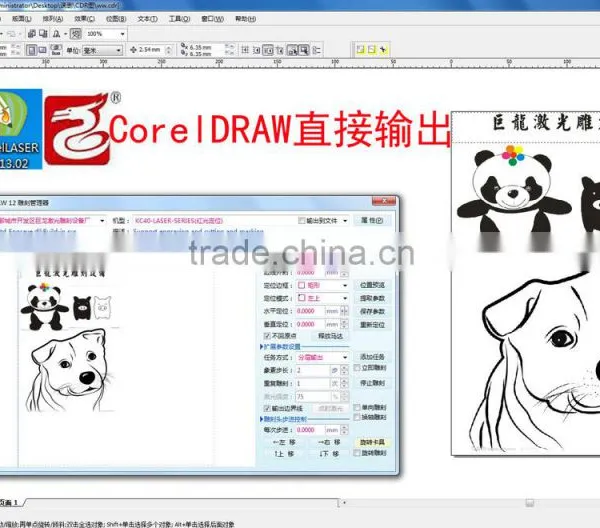The height and width of the screenshot is (528, 600).
Task: Click the Export icon in standard toolbar
Action: pos(44,34)
